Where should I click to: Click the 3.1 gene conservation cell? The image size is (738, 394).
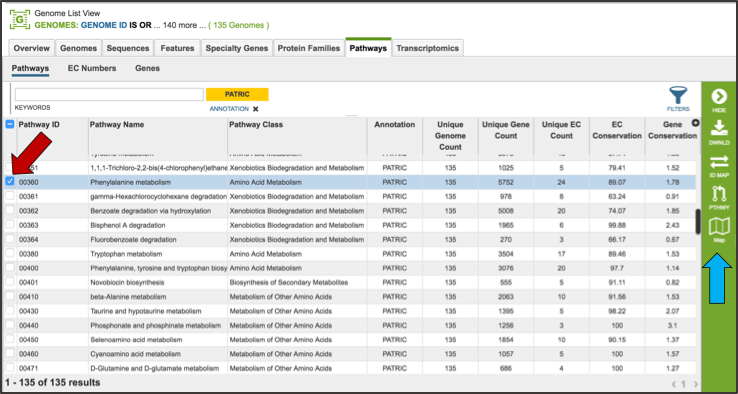coord(673,326)
